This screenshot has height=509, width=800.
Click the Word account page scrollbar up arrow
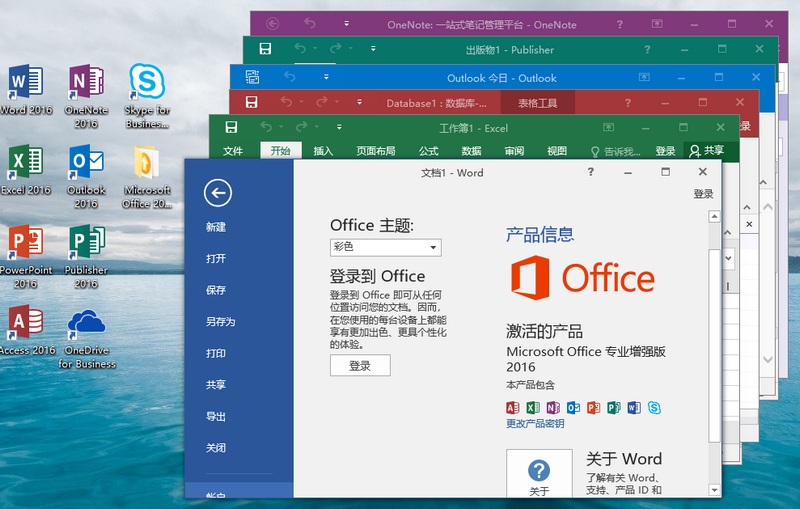[x=714, y=215]
